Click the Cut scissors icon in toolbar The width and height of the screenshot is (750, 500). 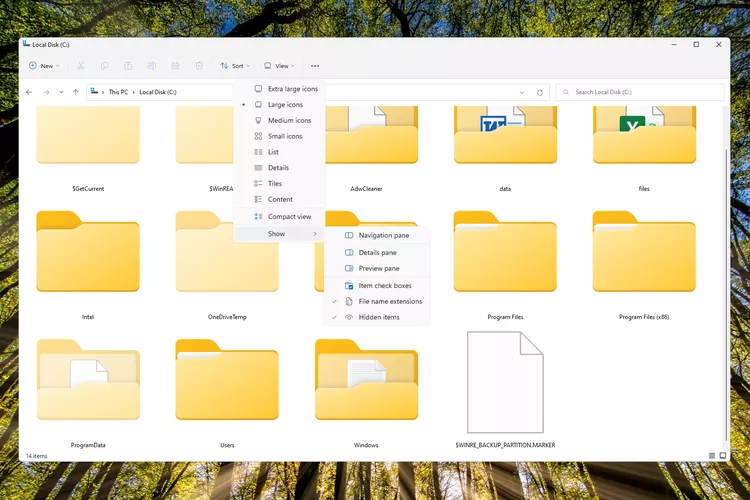pyautogui.click(x=81, y=66)
